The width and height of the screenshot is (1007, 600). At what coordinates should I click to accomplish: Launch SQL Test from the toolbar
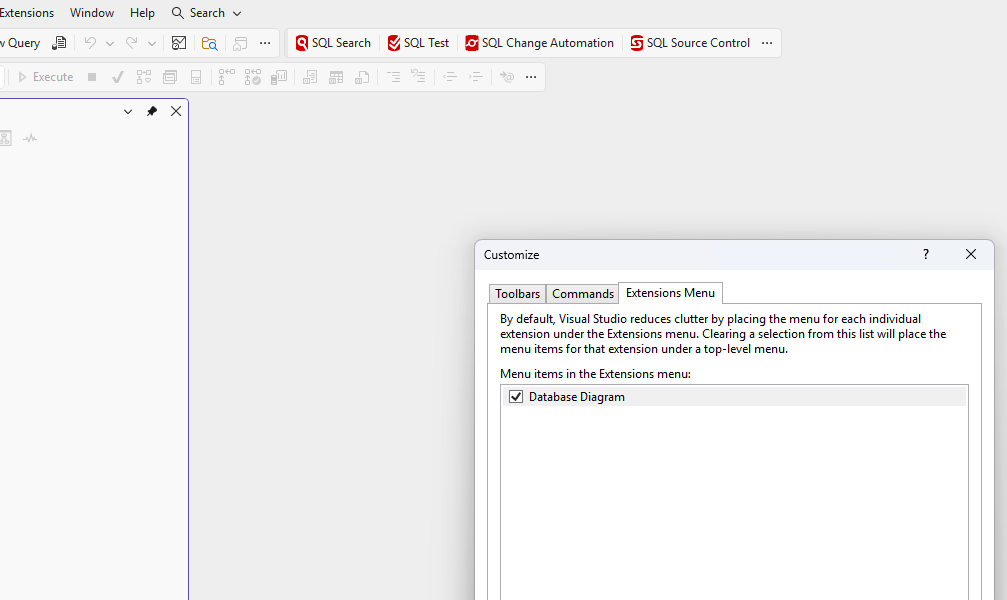click(x=418, y=43)
